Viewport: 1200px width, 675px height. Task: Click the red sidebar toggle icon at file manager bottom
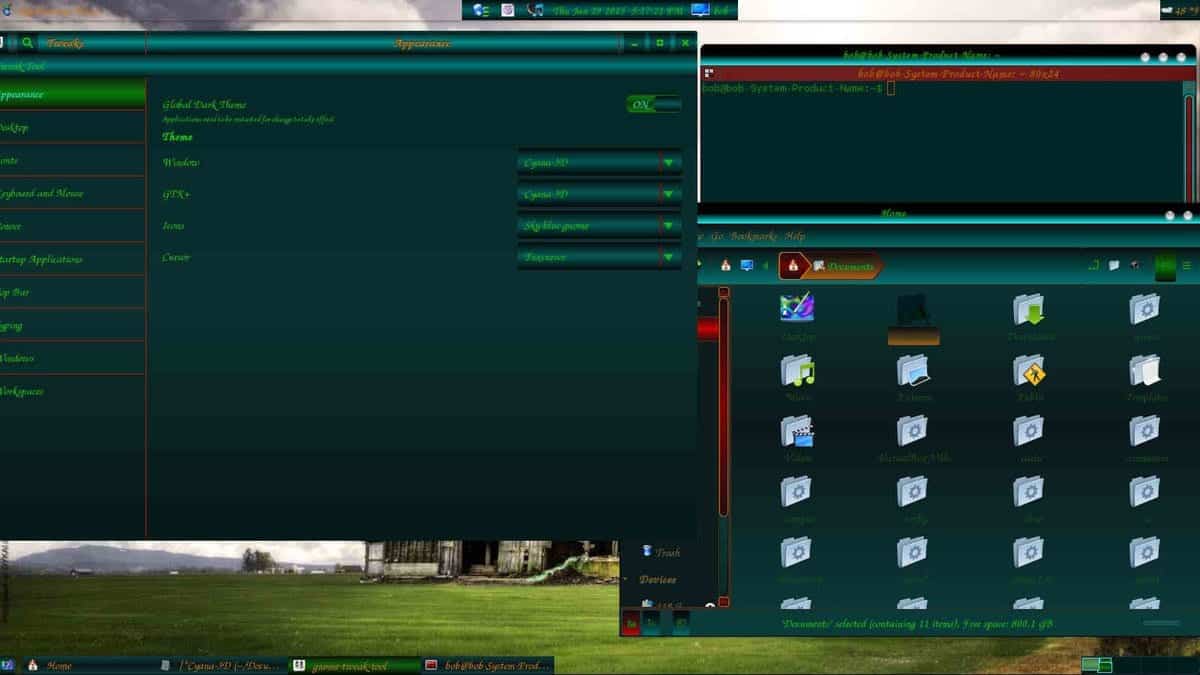pyautogui.click(x=631, y=621)
